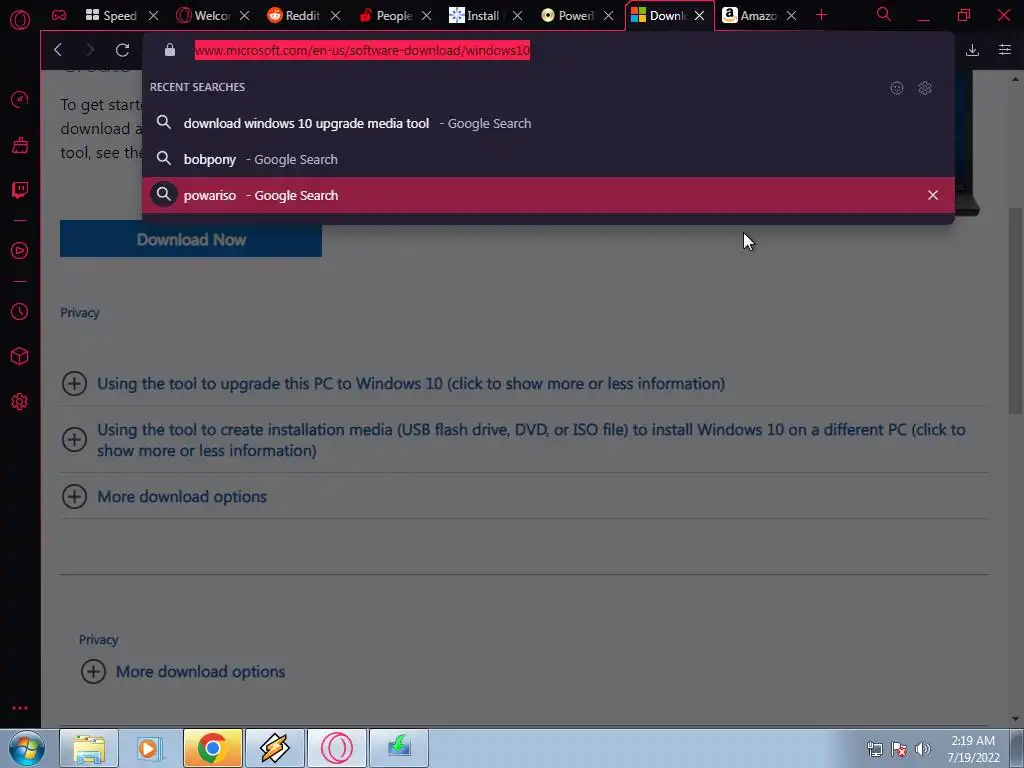This screenshot has width=1024, height=768.
Task: Open a new tab with plus
Action: 821,15
